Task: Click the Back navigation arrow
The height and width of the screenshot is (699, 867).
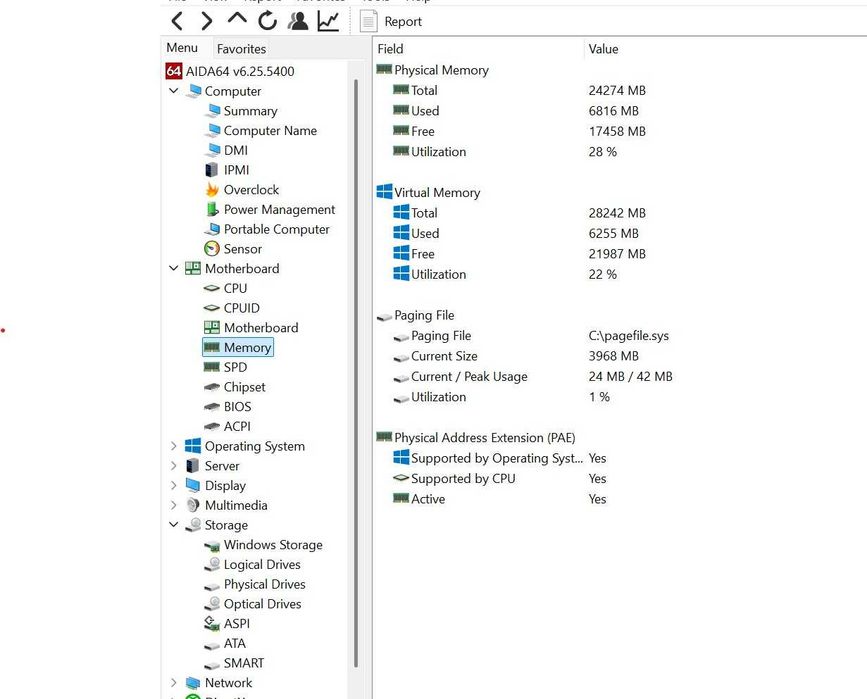Action: tap(177, 22)
